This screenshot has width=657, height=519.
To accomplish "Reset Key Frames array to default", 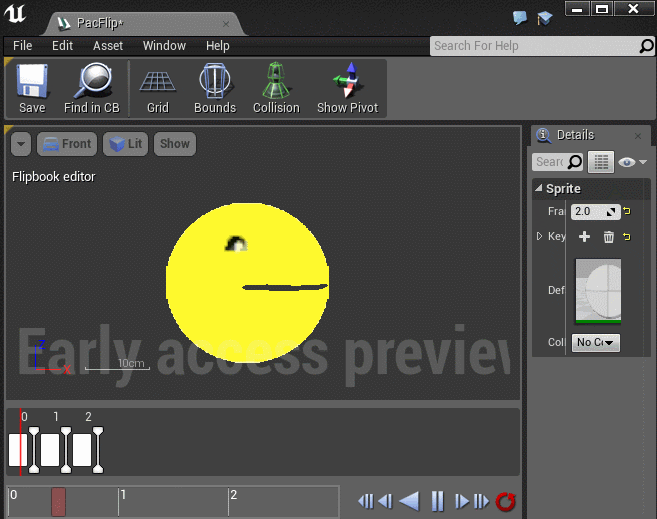I will click(x=626, y=237).
